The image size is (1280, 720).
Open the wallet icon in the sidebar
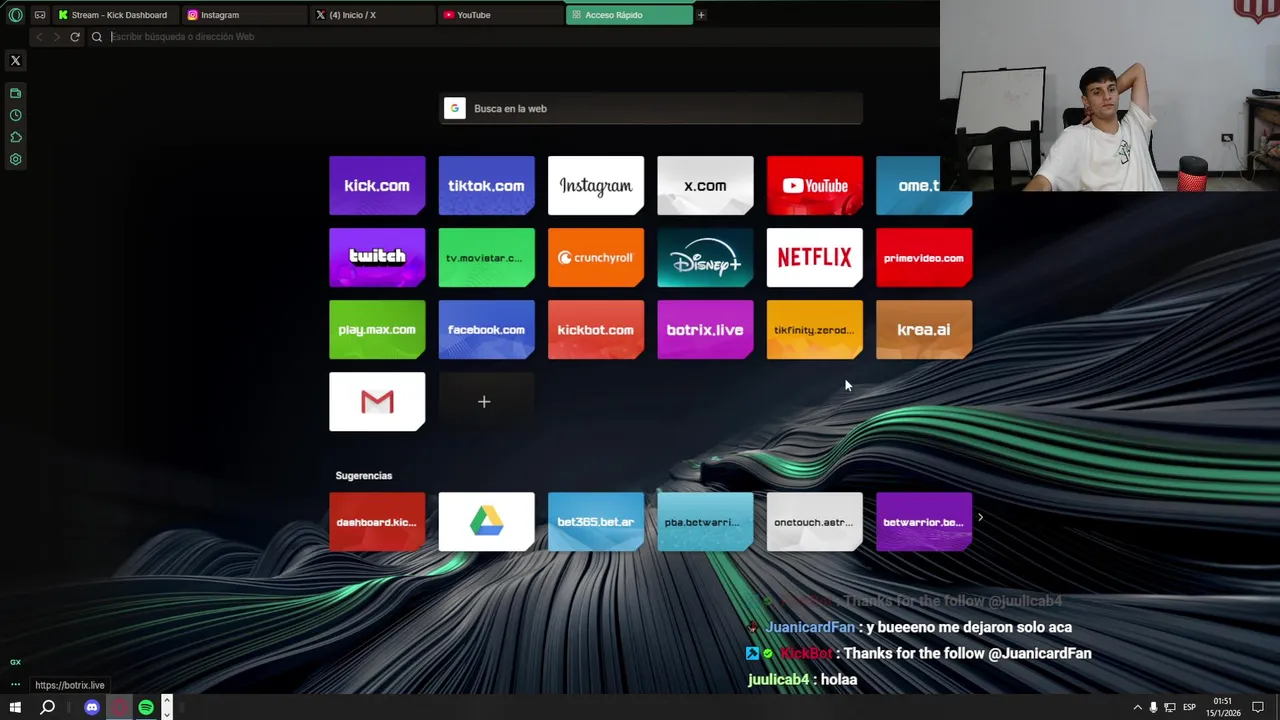click(15, 93)
